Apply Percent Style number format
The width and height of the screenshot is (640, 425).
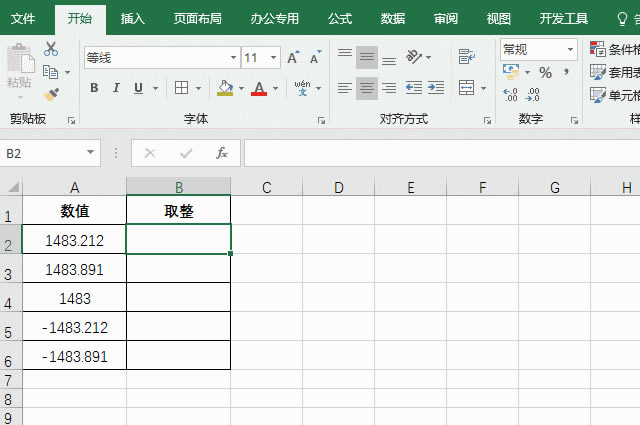click(x=545, y=72)
